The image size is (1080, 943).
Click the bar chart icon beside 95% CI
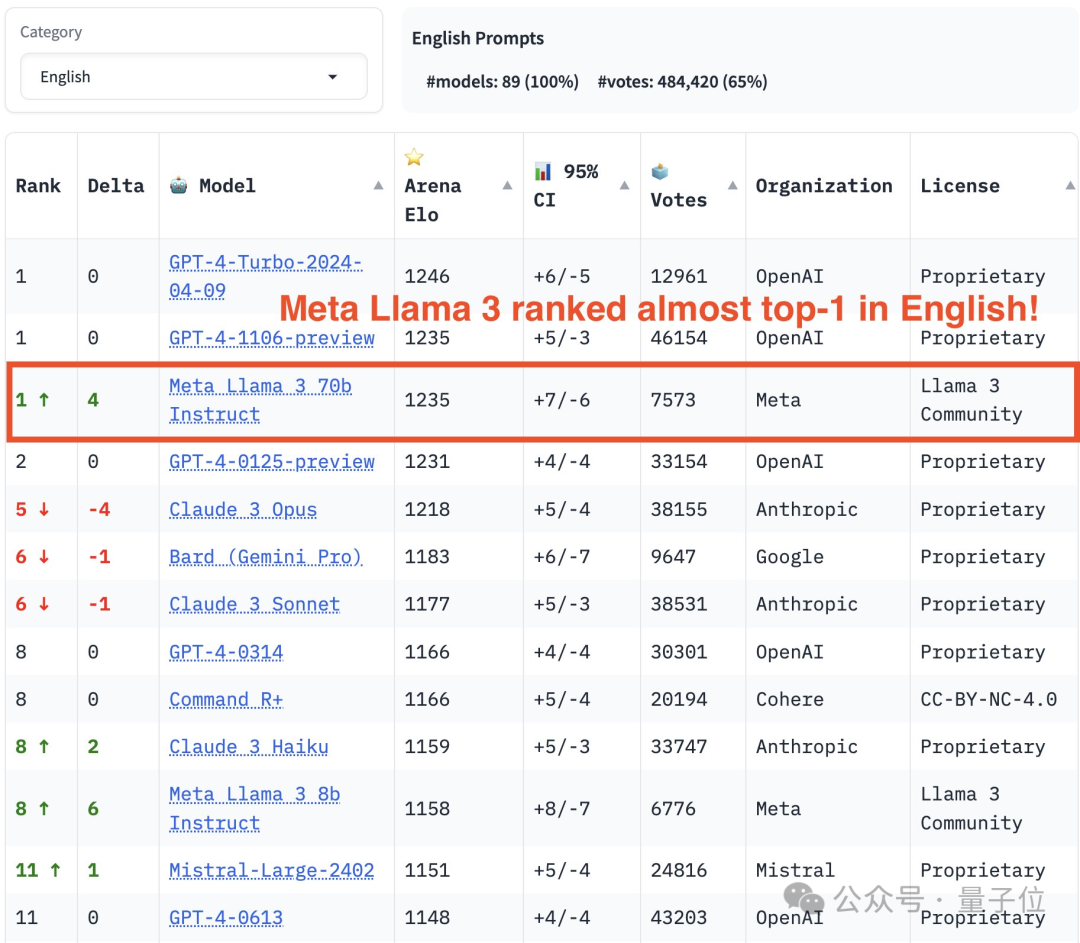(x=543, y=172)
